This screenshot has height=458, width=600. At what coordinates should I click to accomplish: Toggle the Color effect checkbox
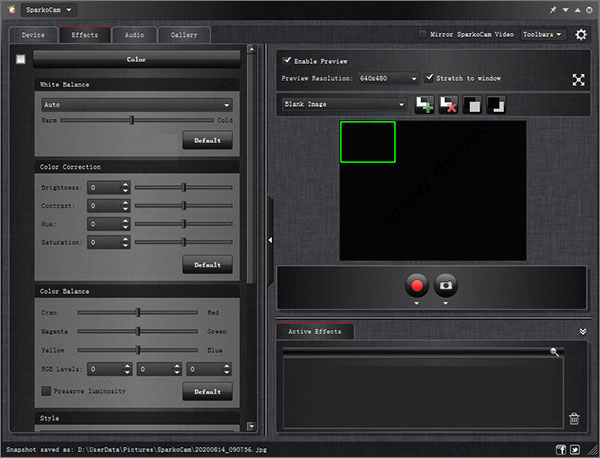(x=21, y=59)
